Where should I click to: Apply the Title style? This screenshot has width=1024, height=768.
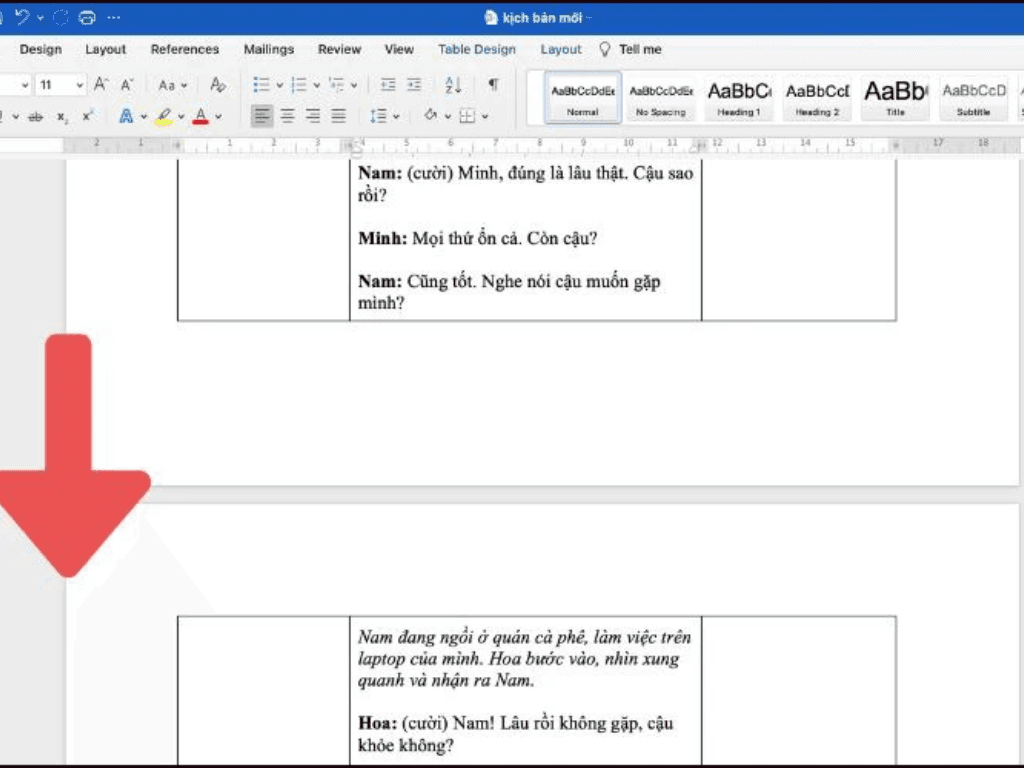point(895,98)
